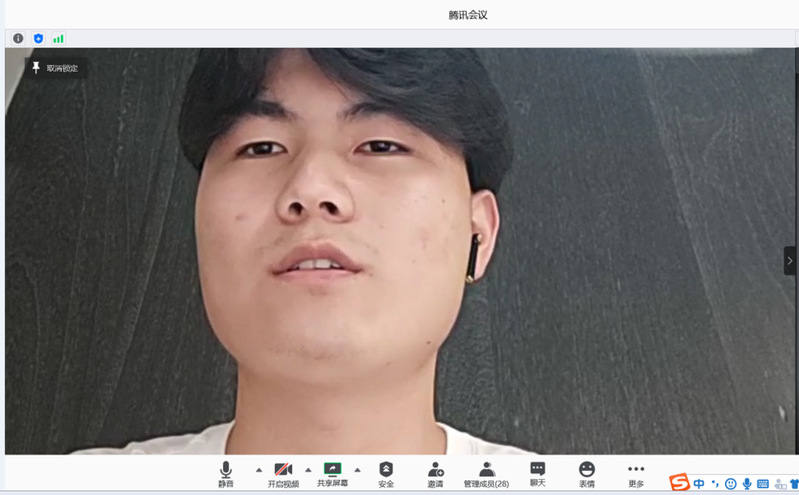Show meeting info via the info icon

[18, 38]
